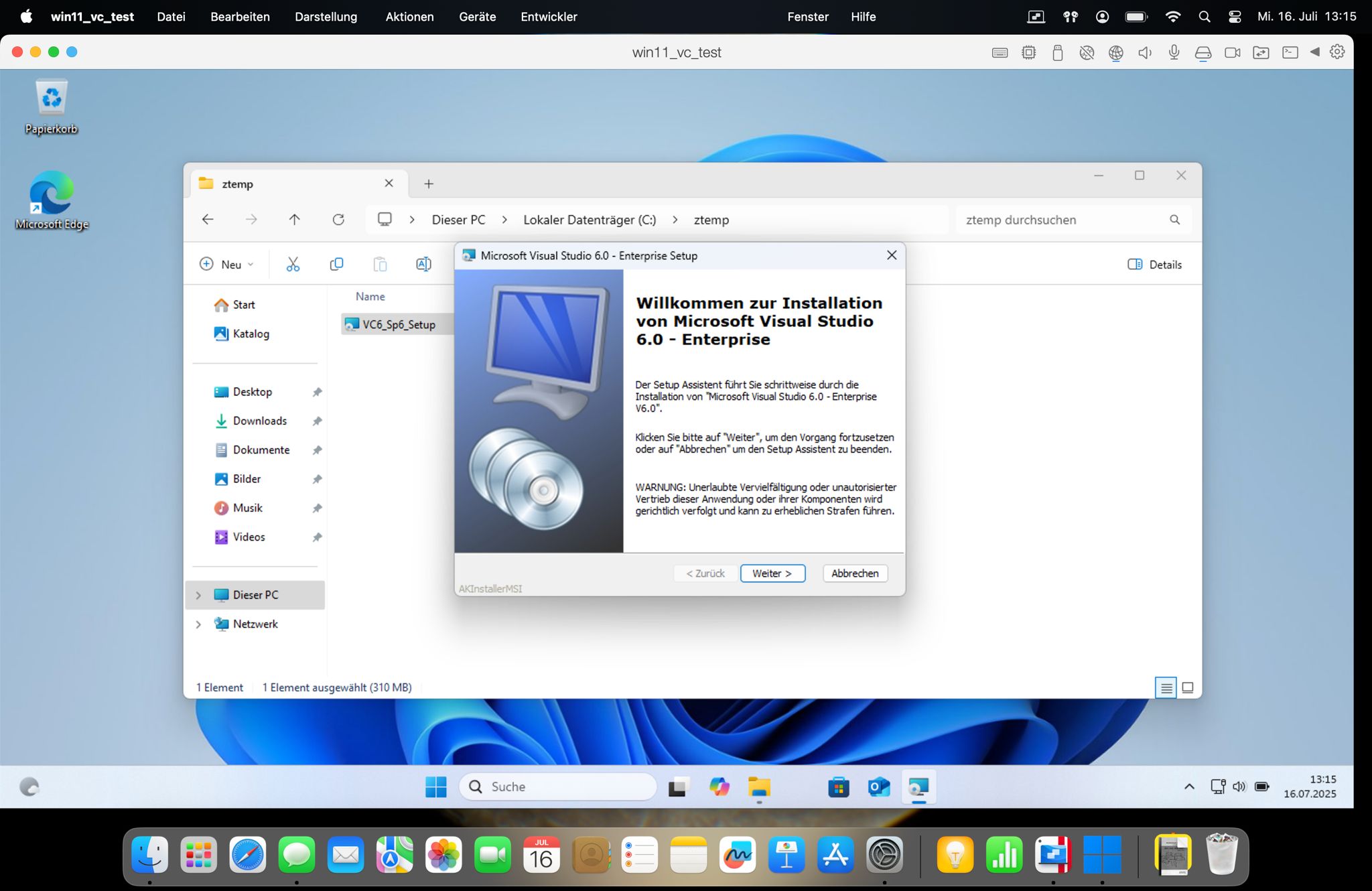The image size is (1372, 891).
Task: Open Outlook from Windows taskbar
Action: click(x=878, y=786)
